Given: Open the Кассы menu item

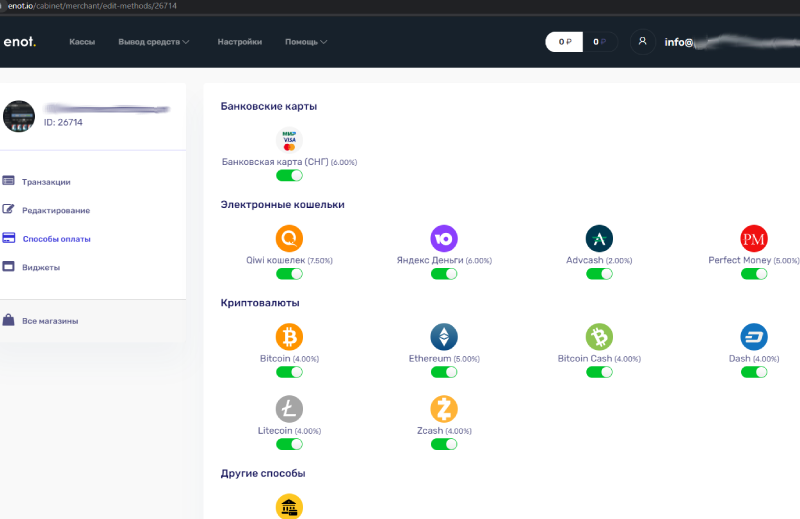Looking at the screenshot, I should click(x=82, y=42).
